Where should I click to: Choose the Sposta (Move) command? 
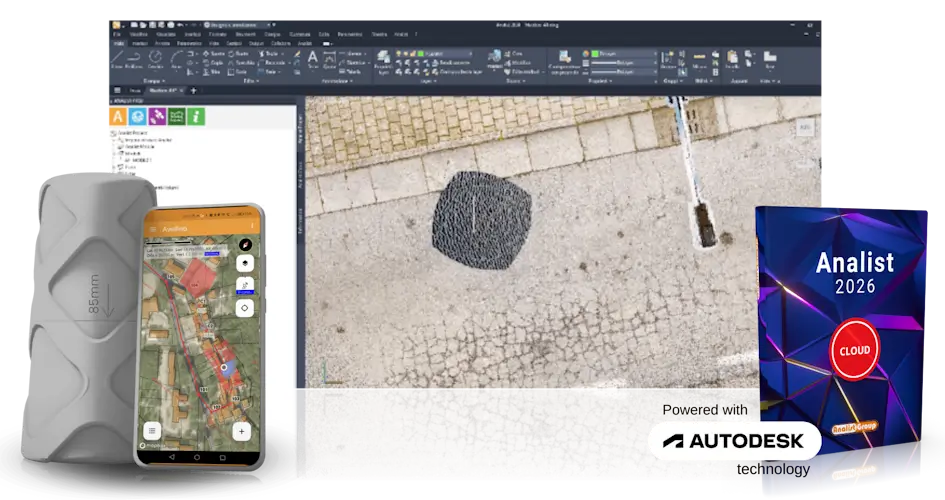pos(213,54)
